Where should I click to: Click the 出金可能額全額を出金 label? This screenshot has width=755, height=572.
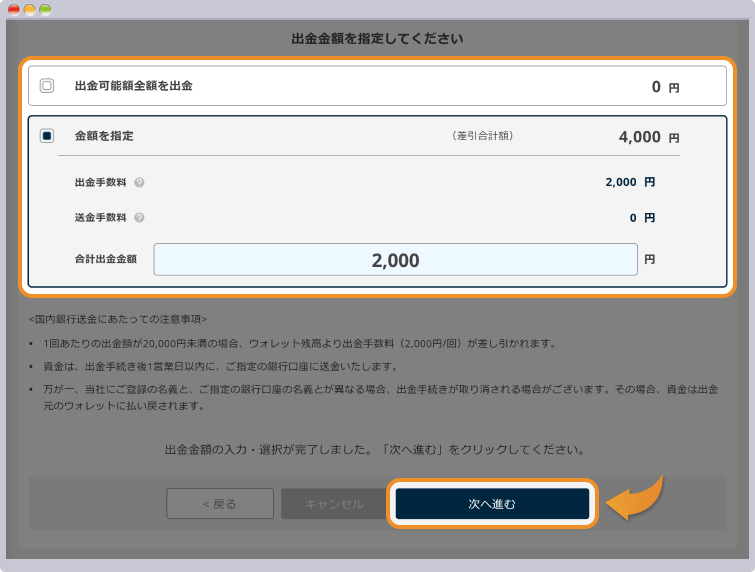tap(133, 86)
